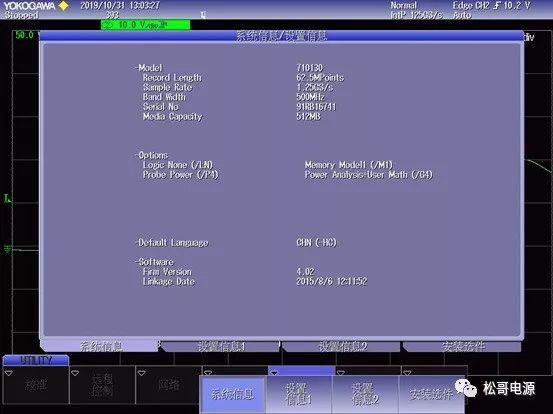Click the Firm Version label
This screenshot has width=553, height=414.
pyautogui.click(x=167, y=272)
